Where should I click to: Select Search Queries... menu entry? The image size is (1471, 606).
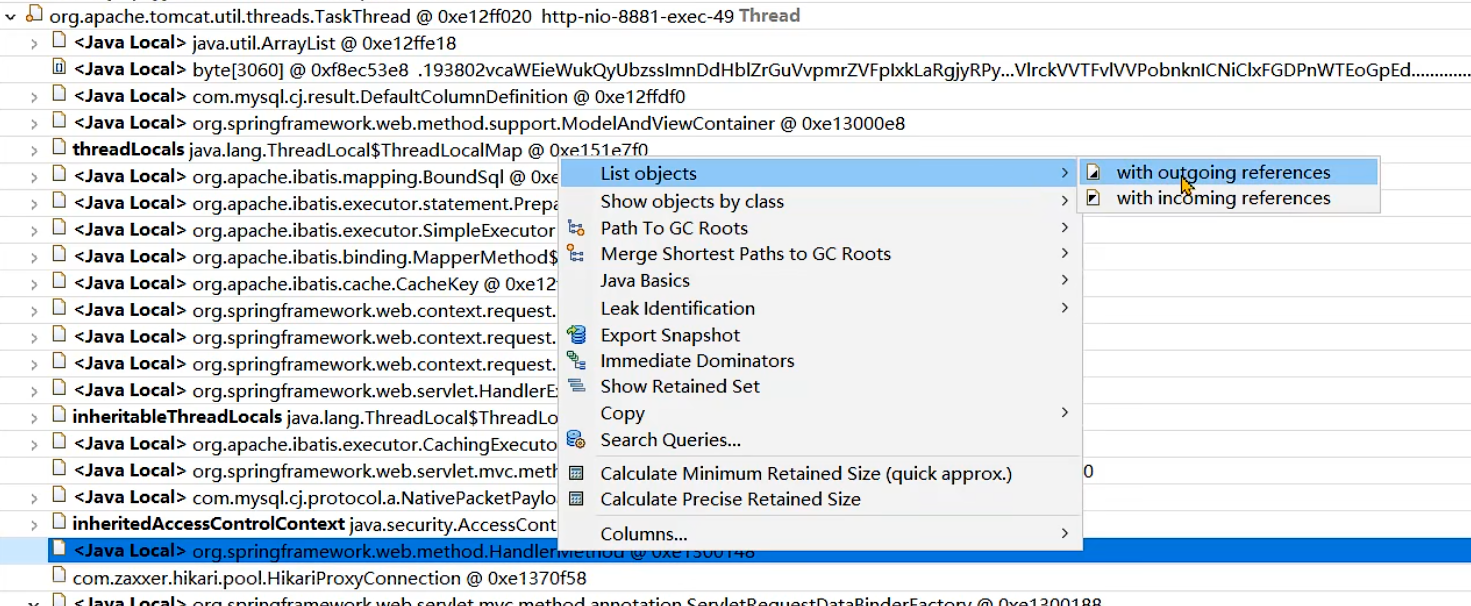819,440
